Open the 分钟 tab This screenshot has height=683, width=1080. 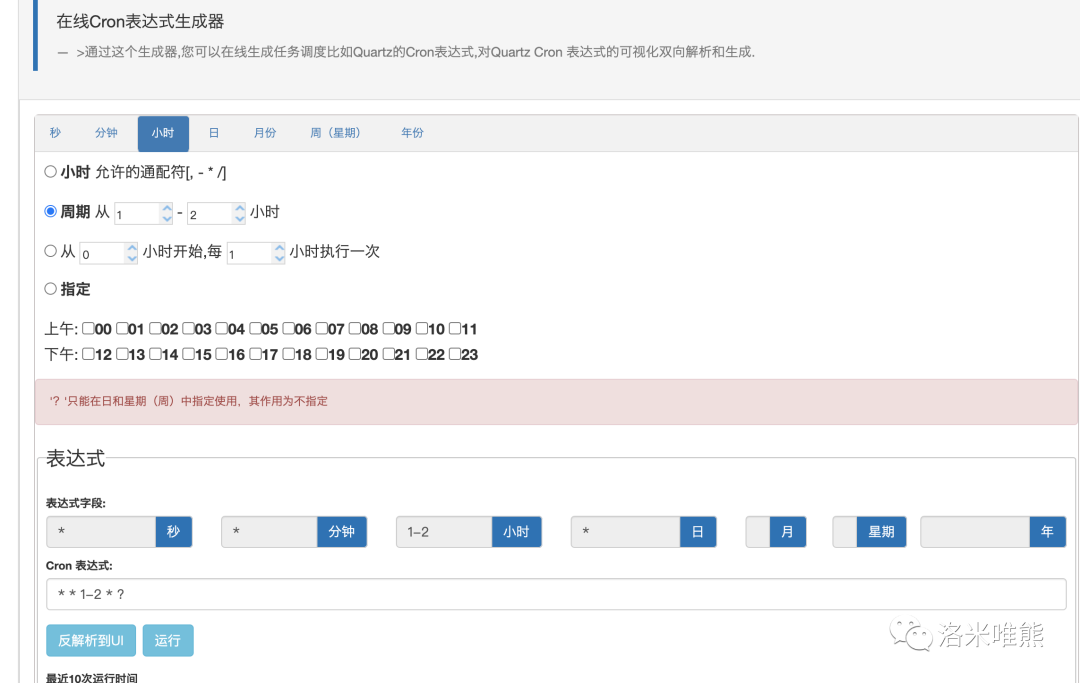point(106,133)
